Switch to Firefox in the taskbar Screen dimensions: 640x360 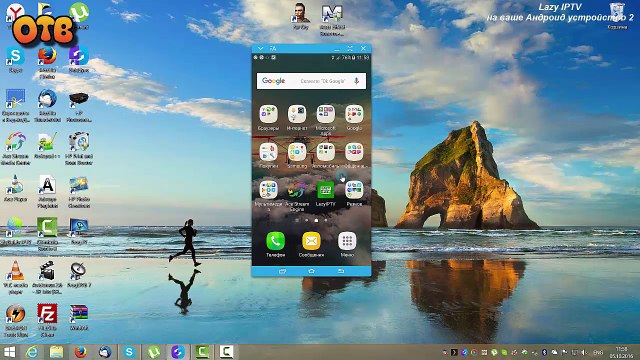(80, 352)
